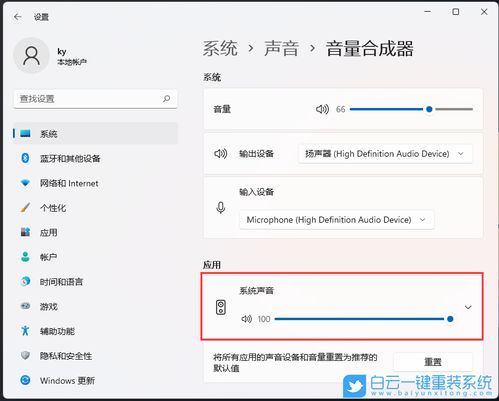Image resolution: width=499 pixels, height=401 pixels.
Task: Open the Microphone input device dropdown
Action: (x=336, y=220)
